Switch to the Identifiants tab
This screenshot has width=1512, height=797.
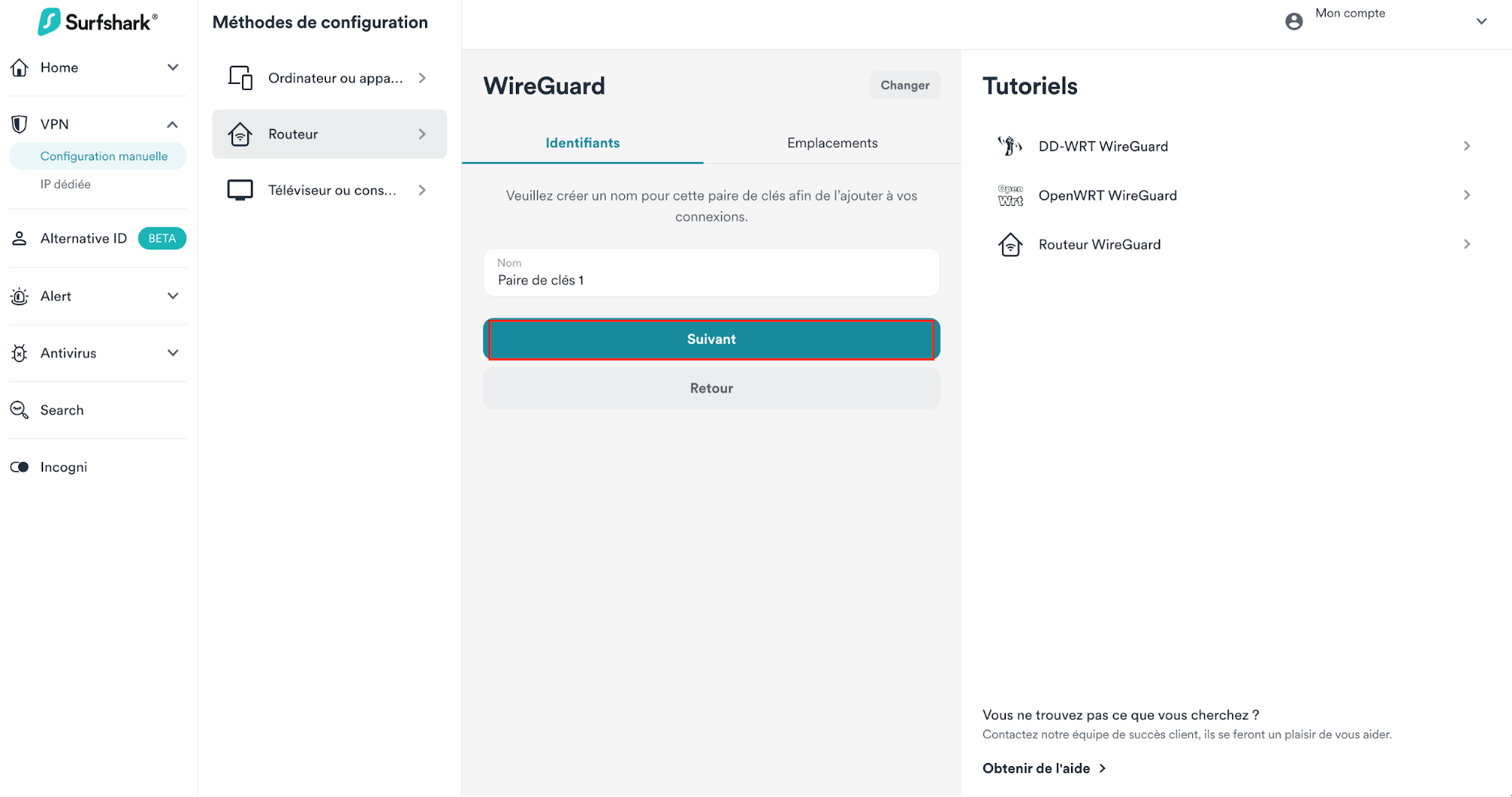(582, 143)
